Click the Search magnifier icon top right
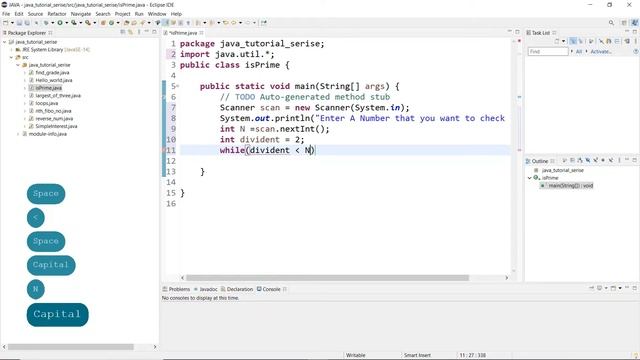Viewport: 640px width, 360px height. click(x=611, y=23)
